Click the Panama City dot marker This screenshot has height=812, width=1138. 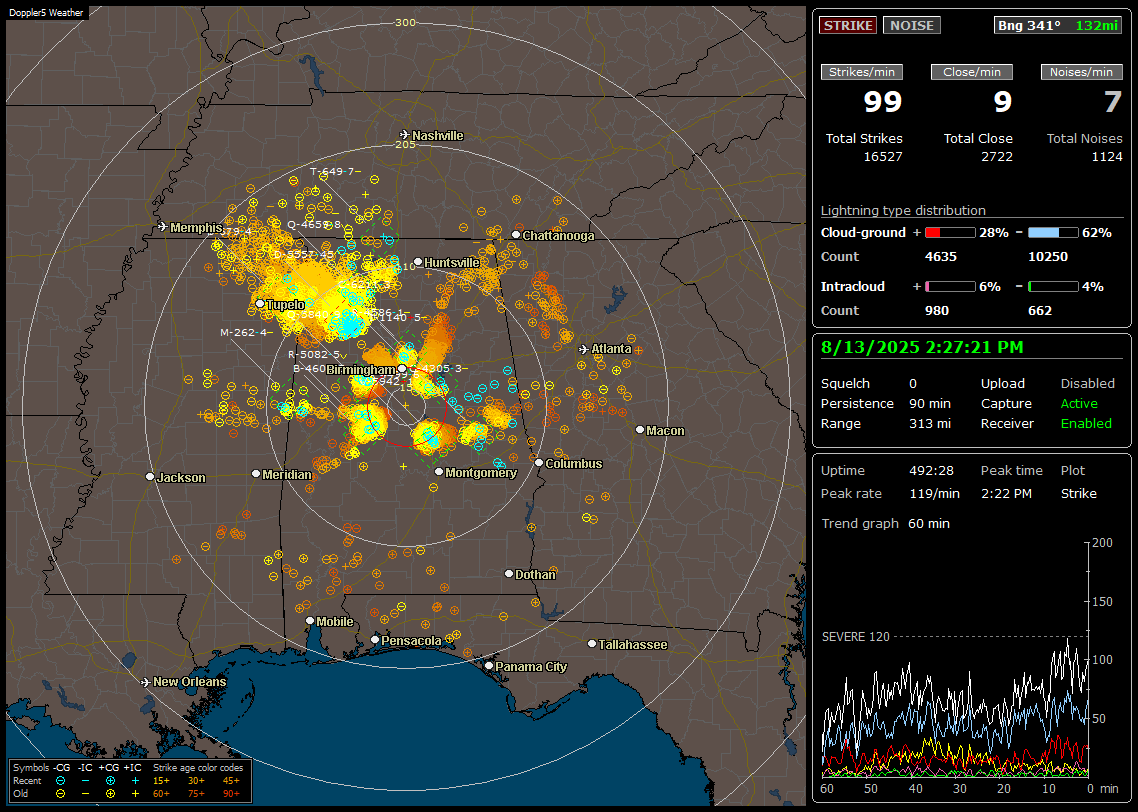pos(489,665)
